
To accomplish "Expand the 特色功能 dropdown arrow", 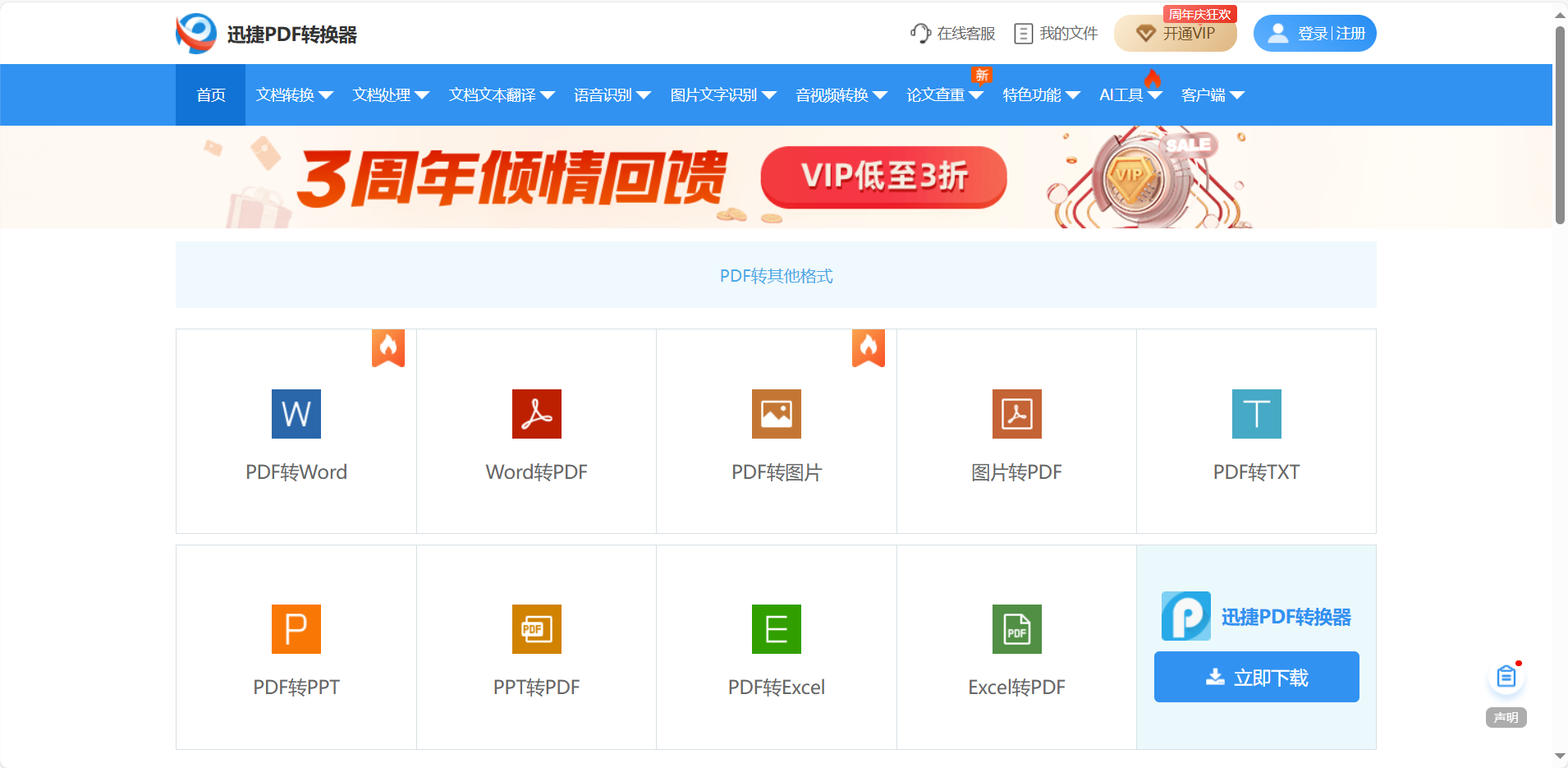I will 1073,95.
